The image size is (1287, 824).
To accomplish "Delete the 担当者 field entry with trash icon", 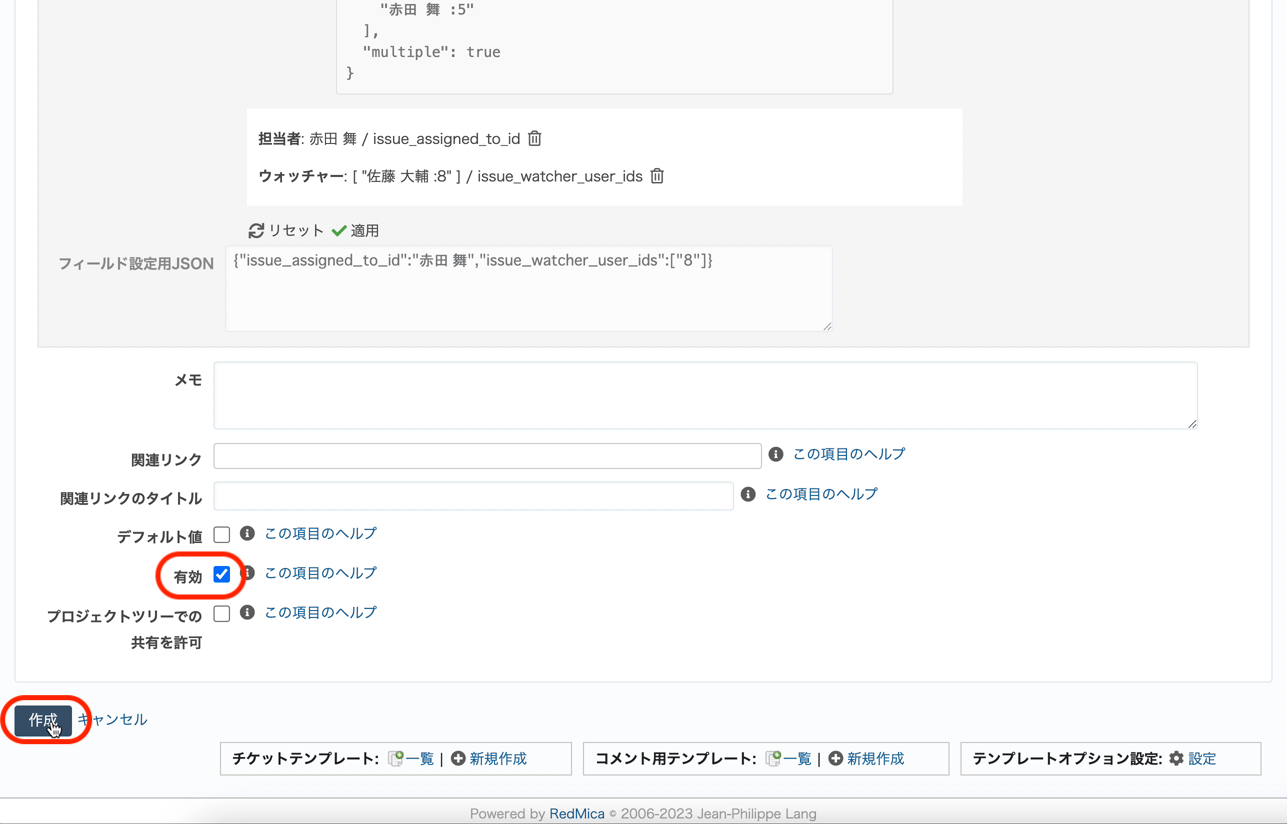I will tap(535, 138).
